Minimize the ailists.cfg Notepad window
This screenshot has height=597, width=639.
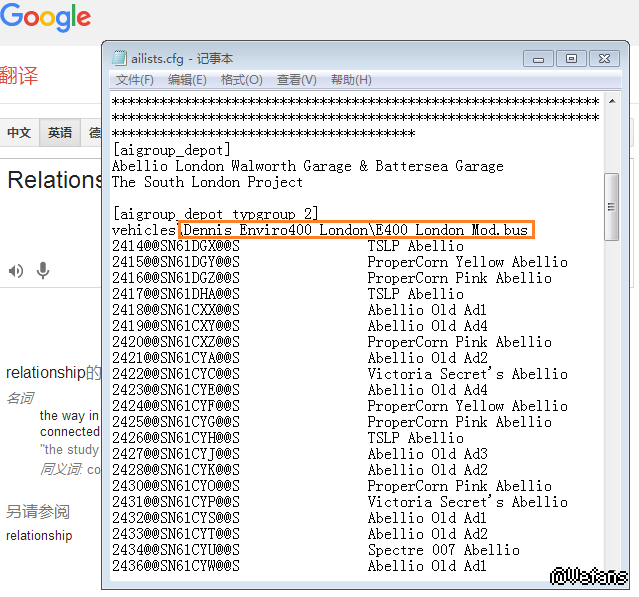pos(538,59)
